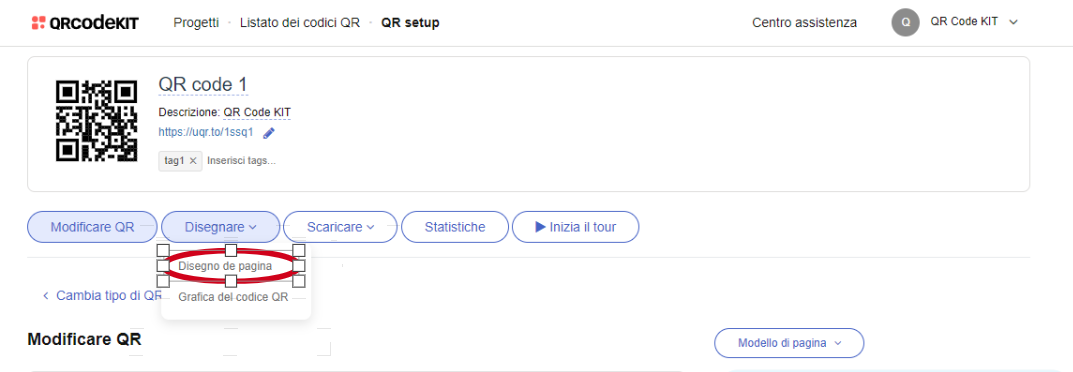Open the https://uqr.to/1ssq1 short link
This screenshot has height=372, width=1073.
(x=206, y=132)
